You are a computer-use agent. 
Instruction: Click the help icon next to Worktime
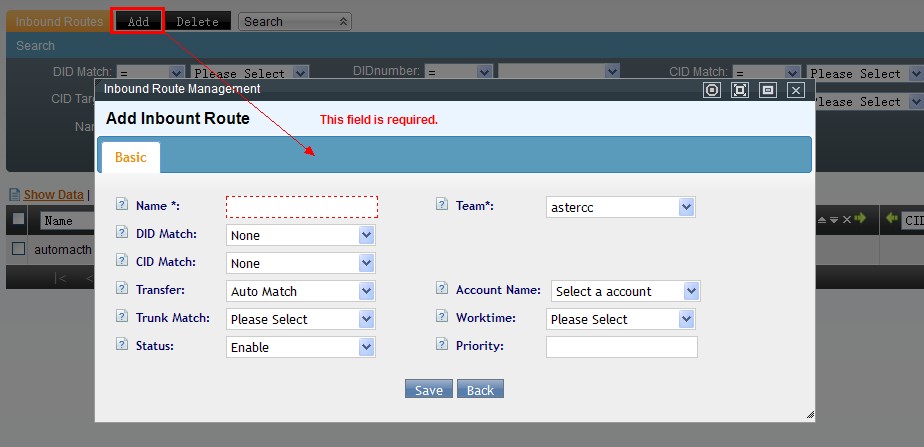[442, 317]
